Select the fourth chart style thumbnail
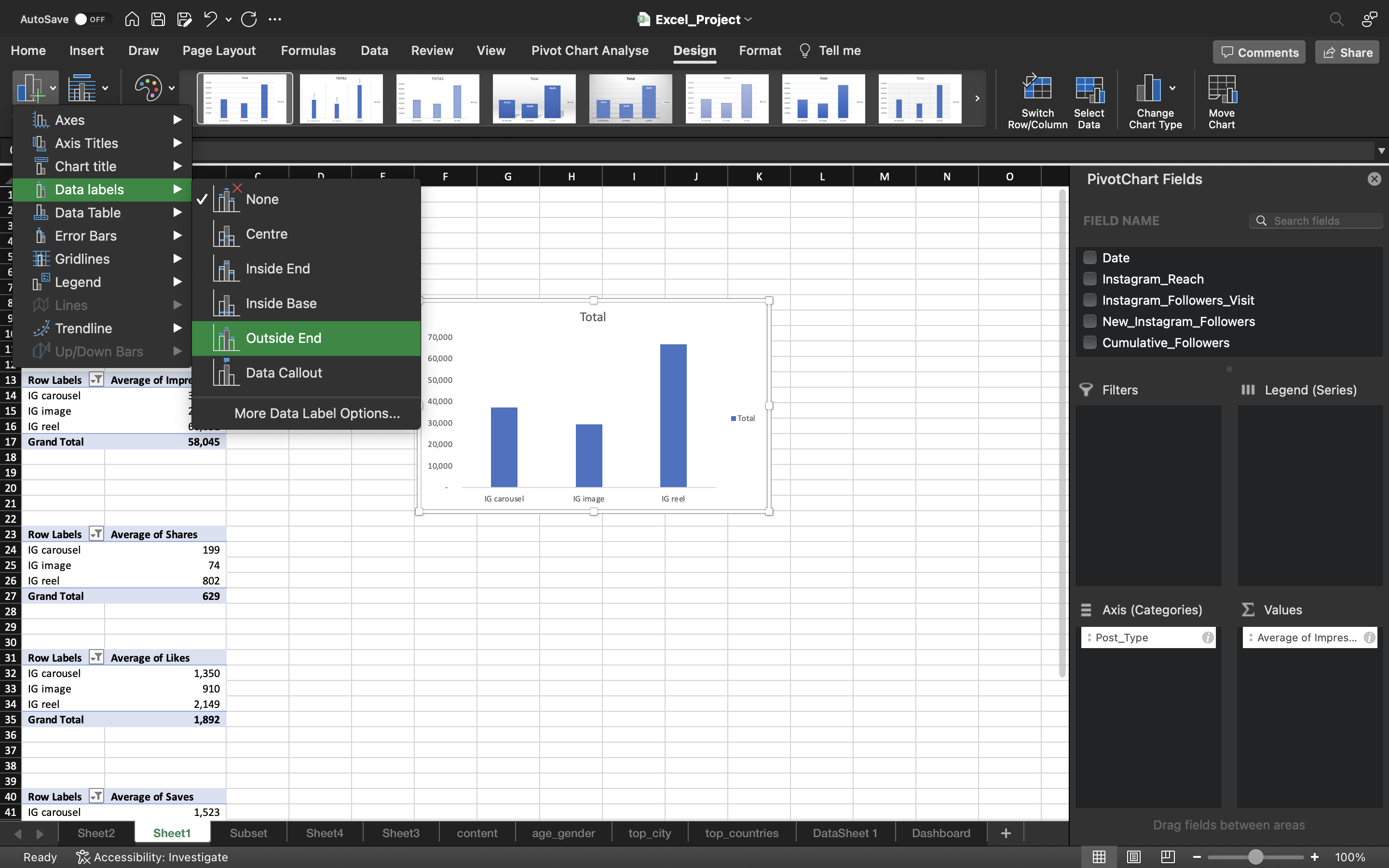Screen dimensions: 1389x868 534,98
